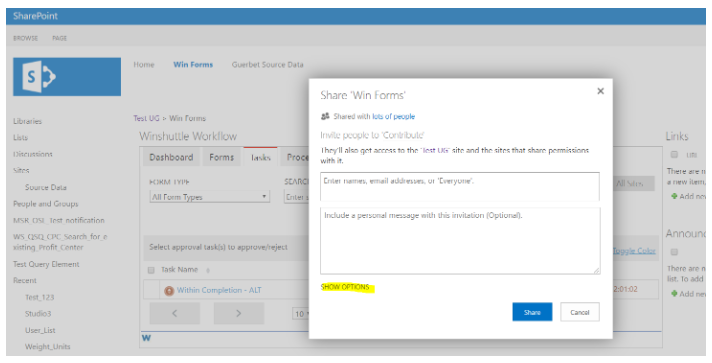Click the green plus under Links
Viewport: 712px width, 363px height.
tap(674, 196)
